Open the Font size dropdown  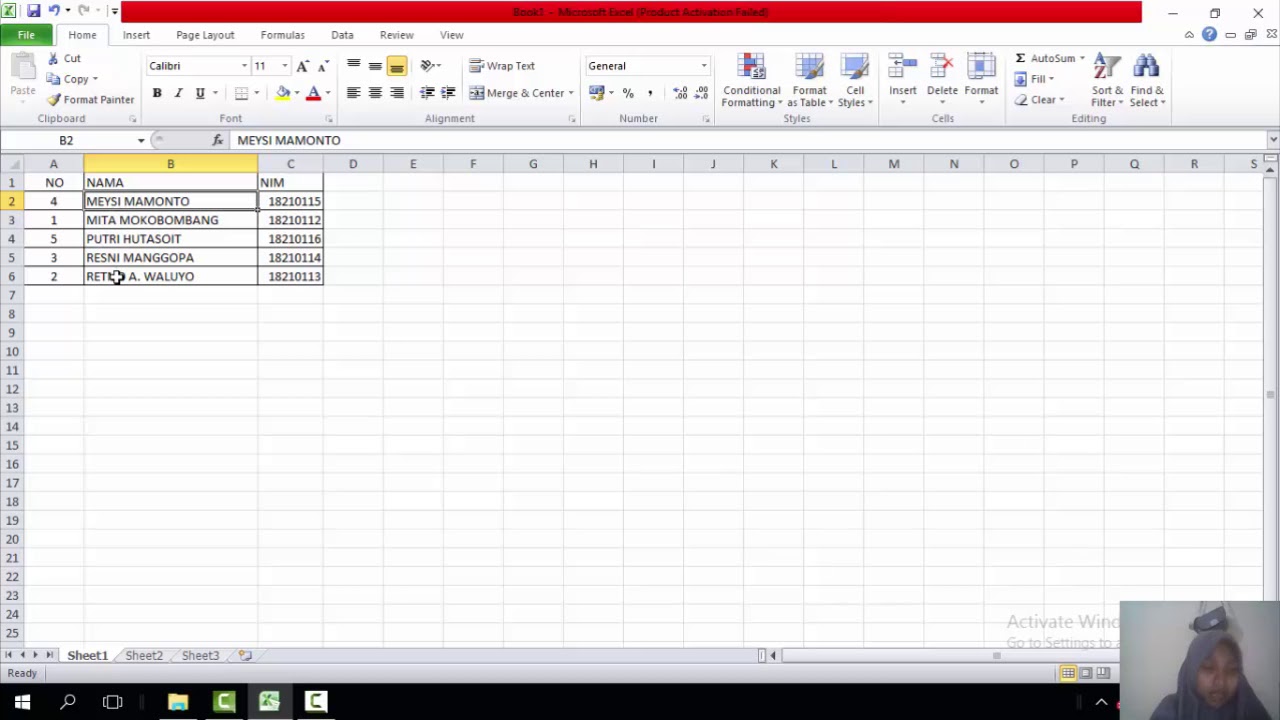284,66
